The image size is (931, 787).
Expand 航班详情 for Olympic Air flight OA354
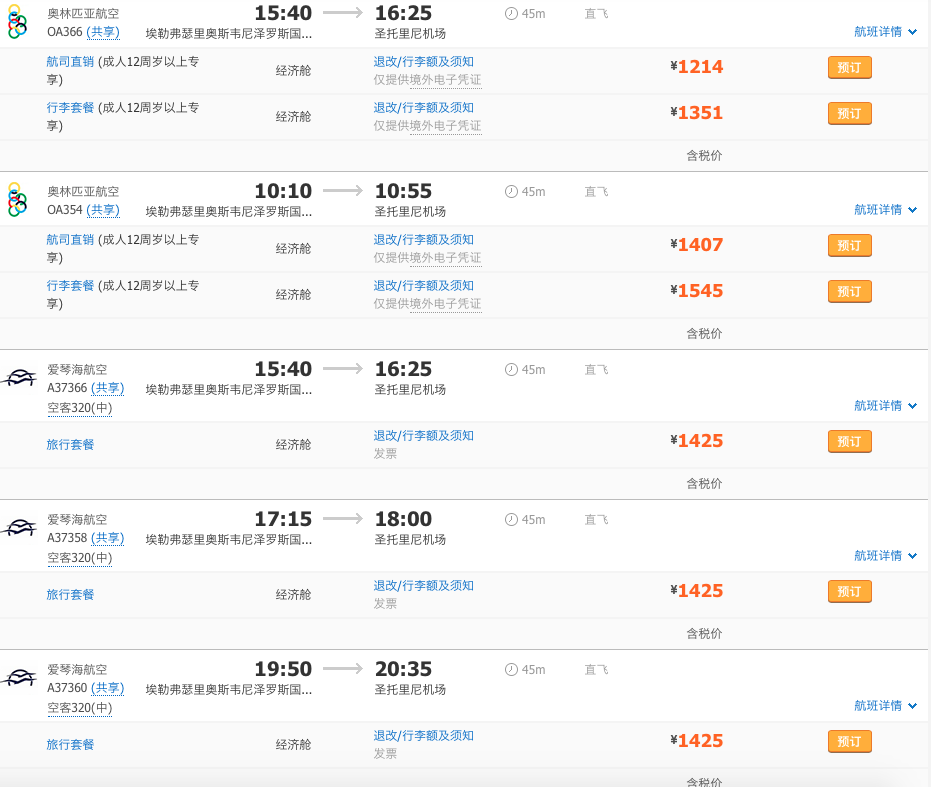(x=884, y=210)
